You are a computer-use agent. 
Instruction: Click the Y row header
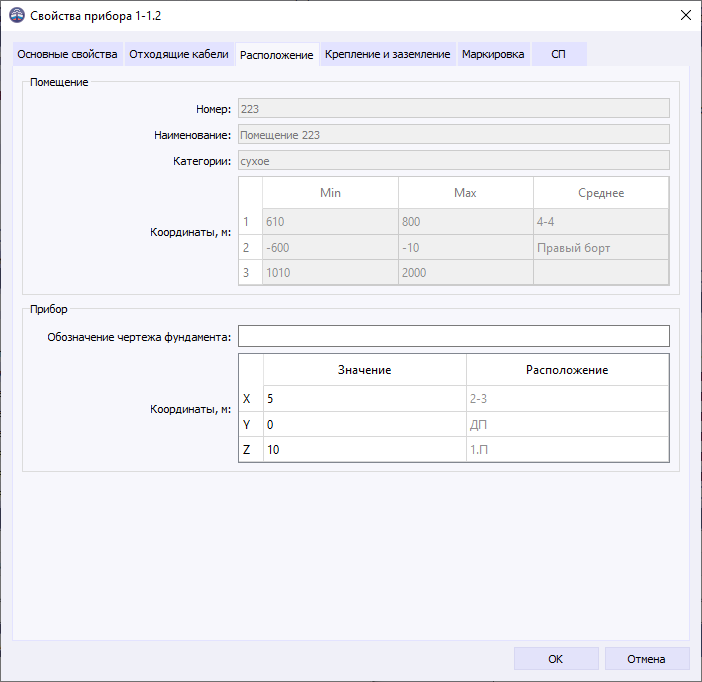251,424
